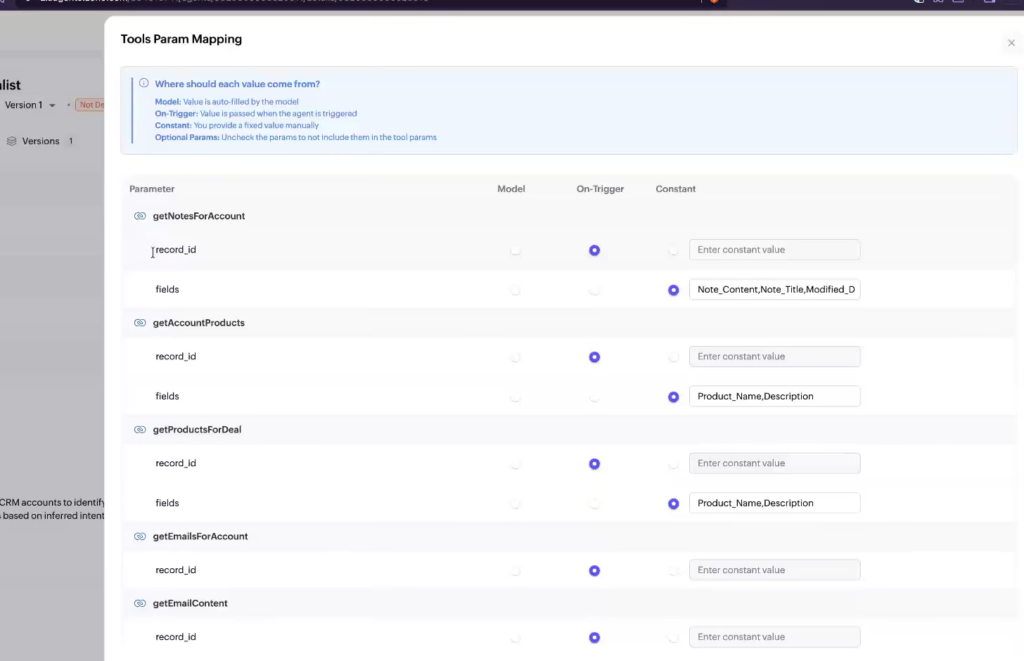Select Constant for getProductsForDeal record_id
This screenshot has width=1024, height=661.
coord(673,464)
